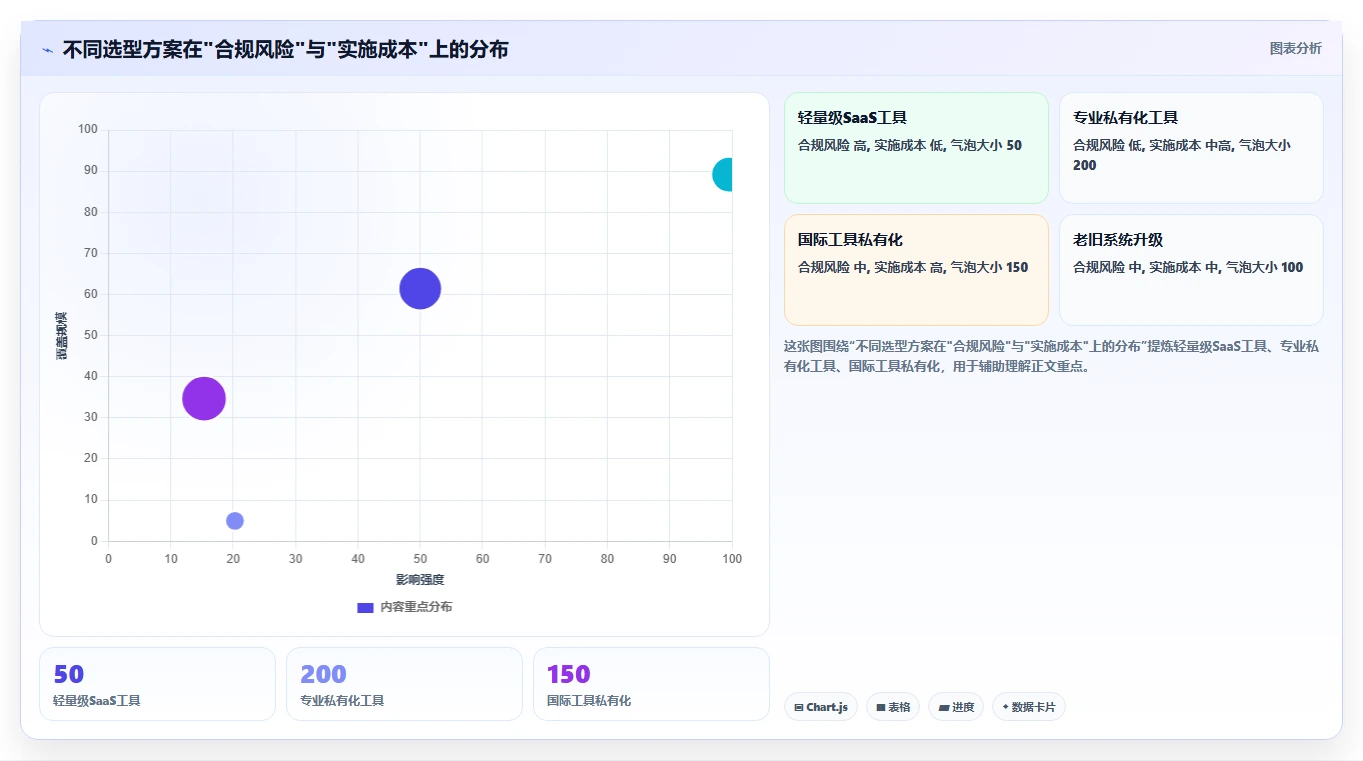Click the 数据卡片 tag
This screenshot has height=761, width=1363.
click(x=1029, y=707)
